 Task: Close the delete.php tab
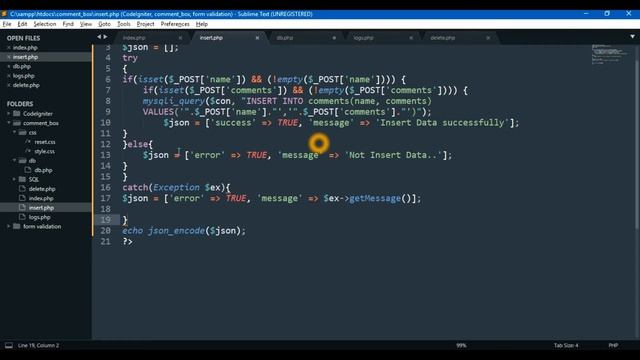click(488, 38)
